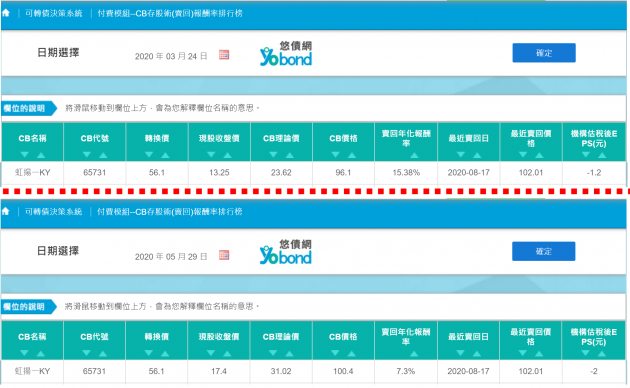
Task: Click the date field showing 2020年05月29日
Action: (171, 257)
